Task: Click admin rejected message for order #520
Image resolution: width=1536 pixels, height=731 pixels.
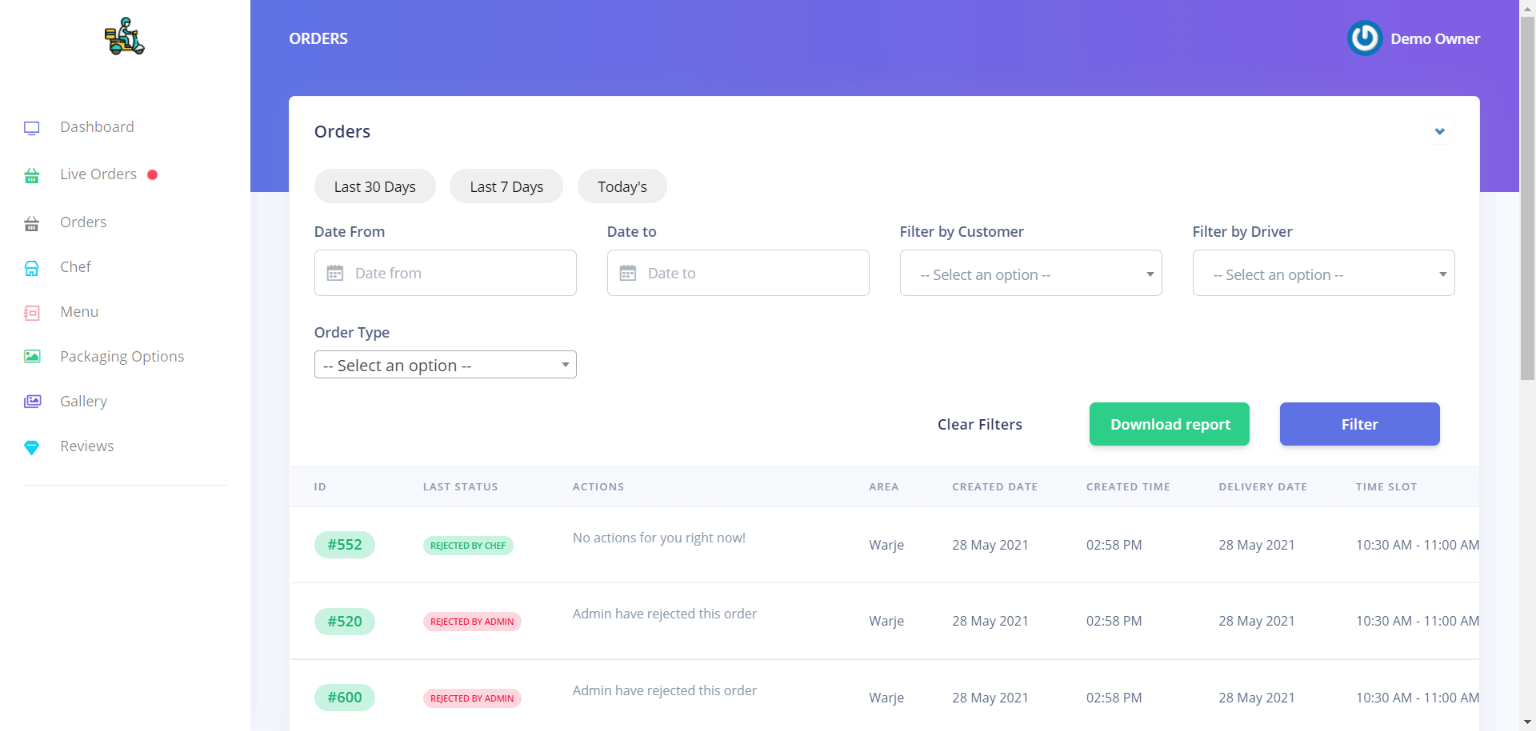Action: [x=665, y=614]
